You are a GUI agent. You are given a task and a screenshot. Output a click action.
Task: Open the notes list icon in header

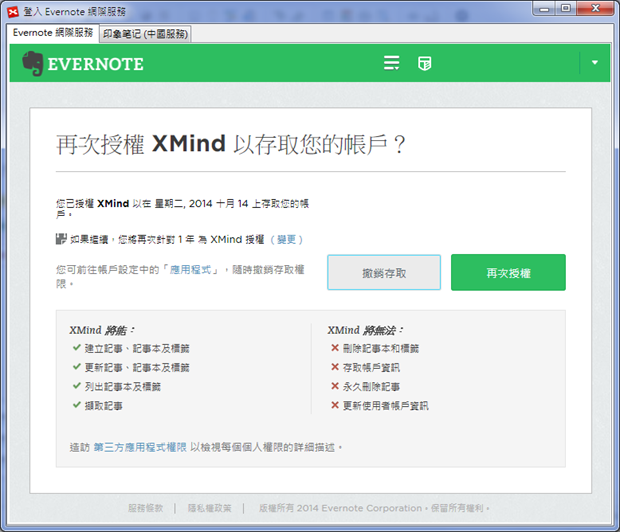click(x=391, y=63)
